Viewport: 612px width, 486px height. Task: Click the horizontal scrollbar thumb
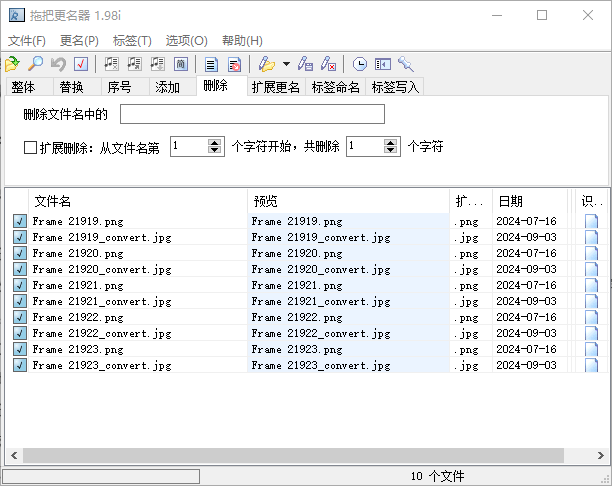(293, 456)
